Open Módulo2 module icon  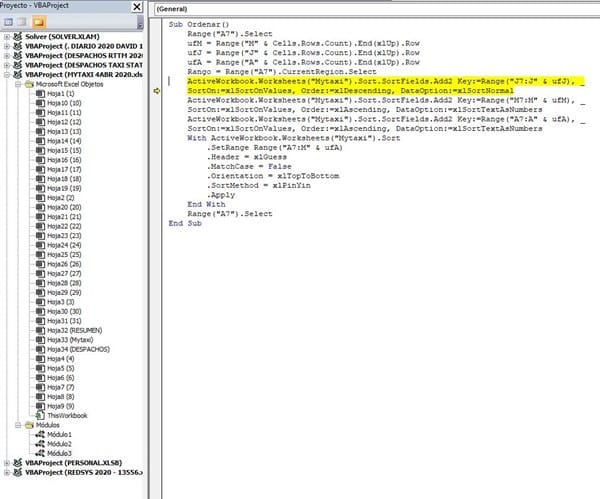coord(40,444)
